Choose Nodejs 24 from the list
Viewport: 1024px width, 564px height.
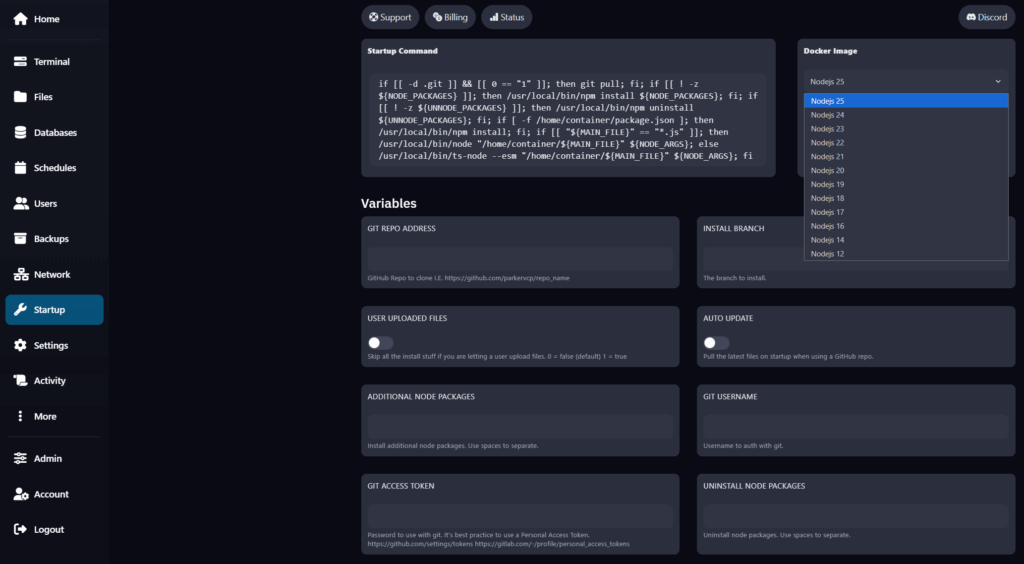pos(906,115)
